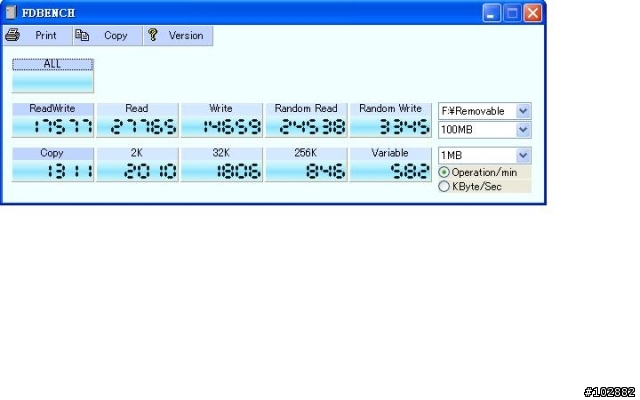
Task: Click the Print toolbar button
Action: click(x=38, y=36)
